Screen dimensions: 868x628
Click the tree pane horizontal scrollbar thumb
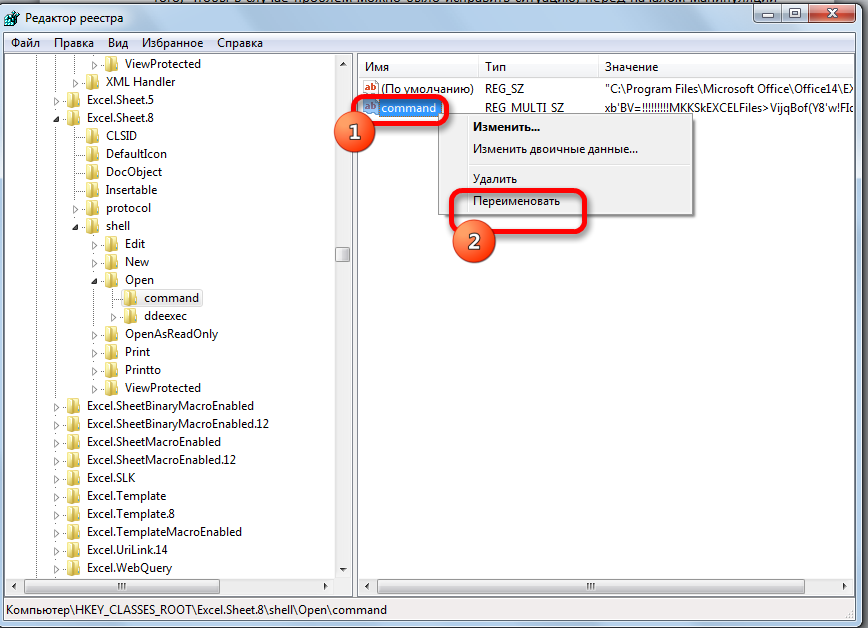(x=122, y=586)
